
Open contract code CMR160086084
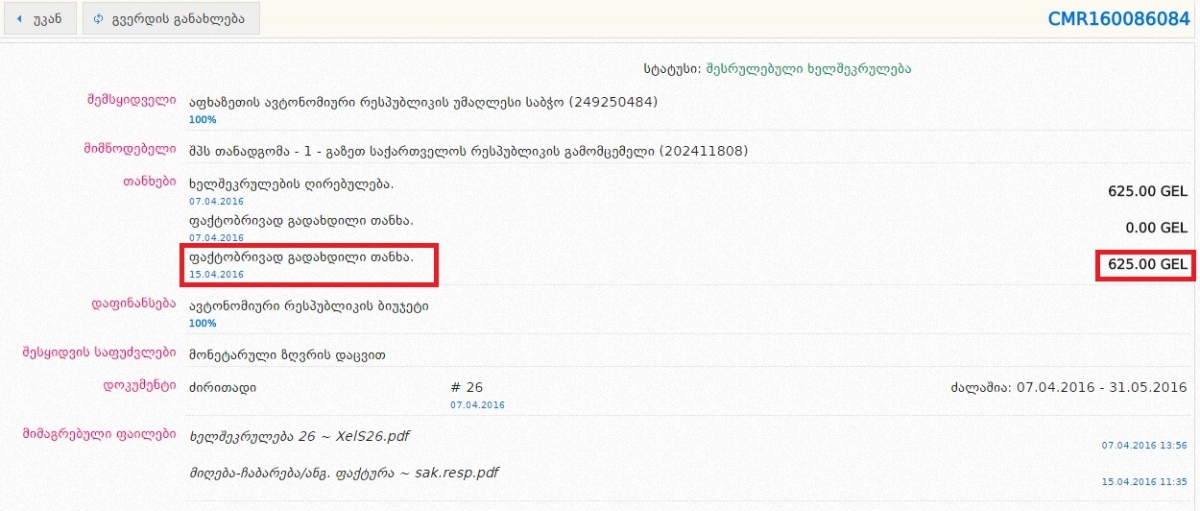coord(1118,19)
